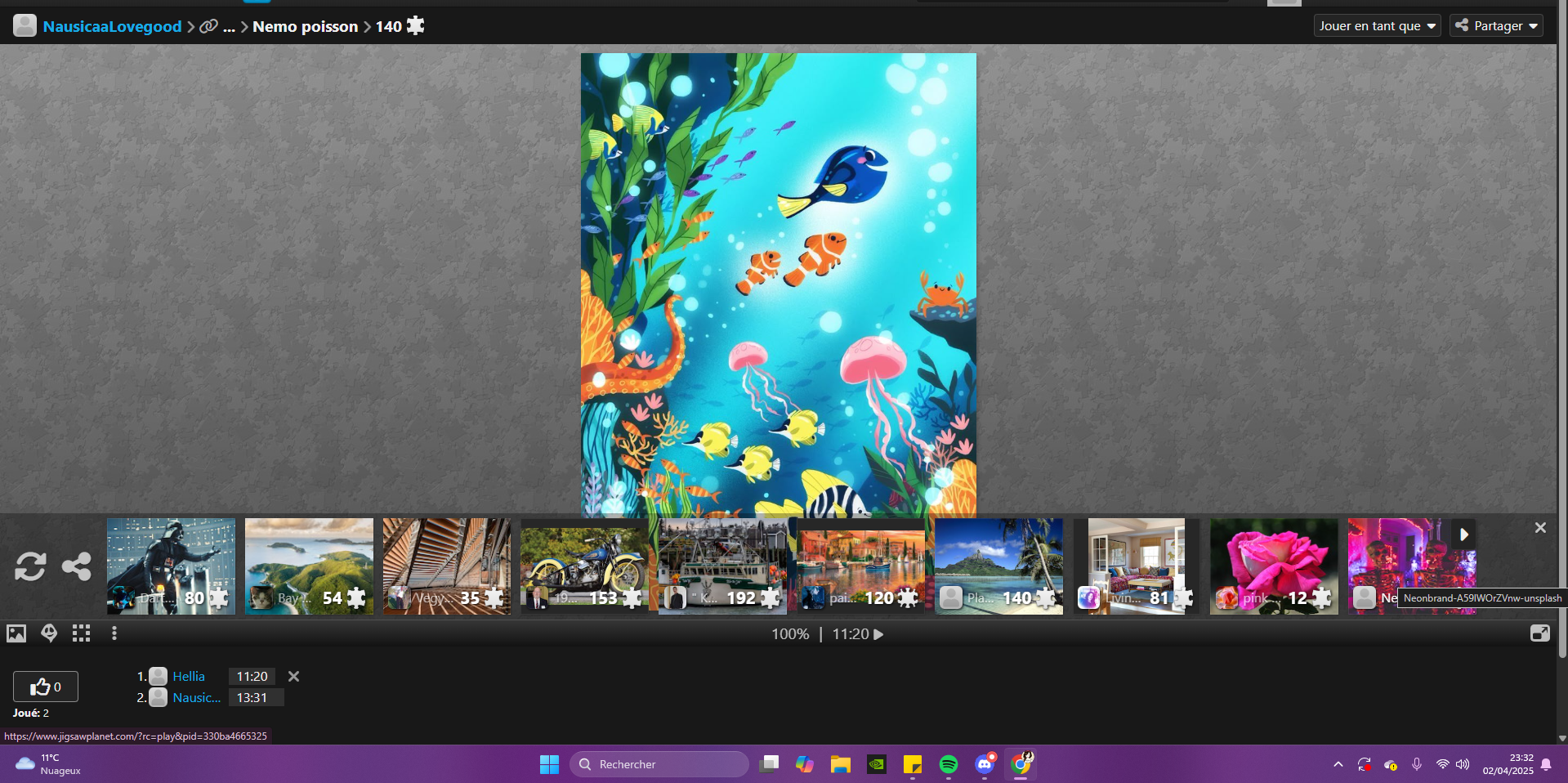Viewport: 1568px width, 783px height.
Task: Open the volume speaker tray icon
Action: (1463, 764)
